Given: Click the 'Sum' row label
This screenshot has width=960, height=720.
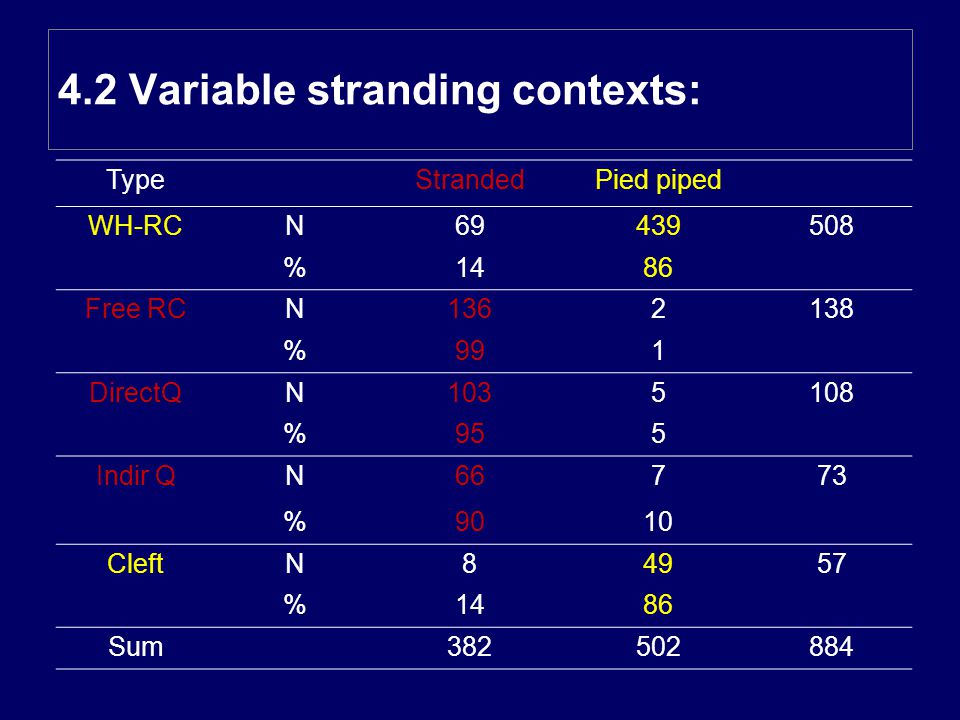Looking at the screenshot, I should pyautogui.click(x=135, y=647).
